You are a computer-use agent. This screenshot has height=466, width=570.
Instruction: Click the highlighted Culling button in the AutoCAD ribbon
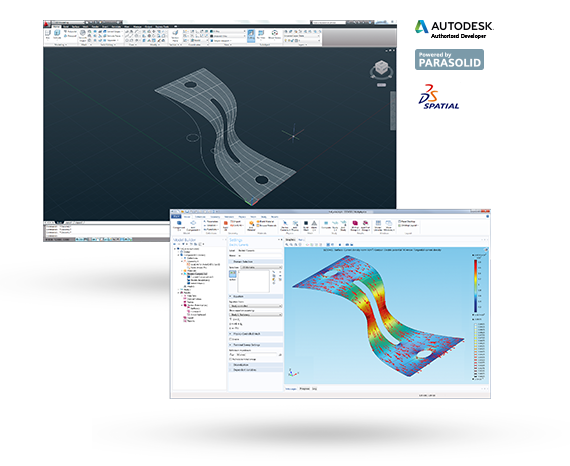[251, 36]
